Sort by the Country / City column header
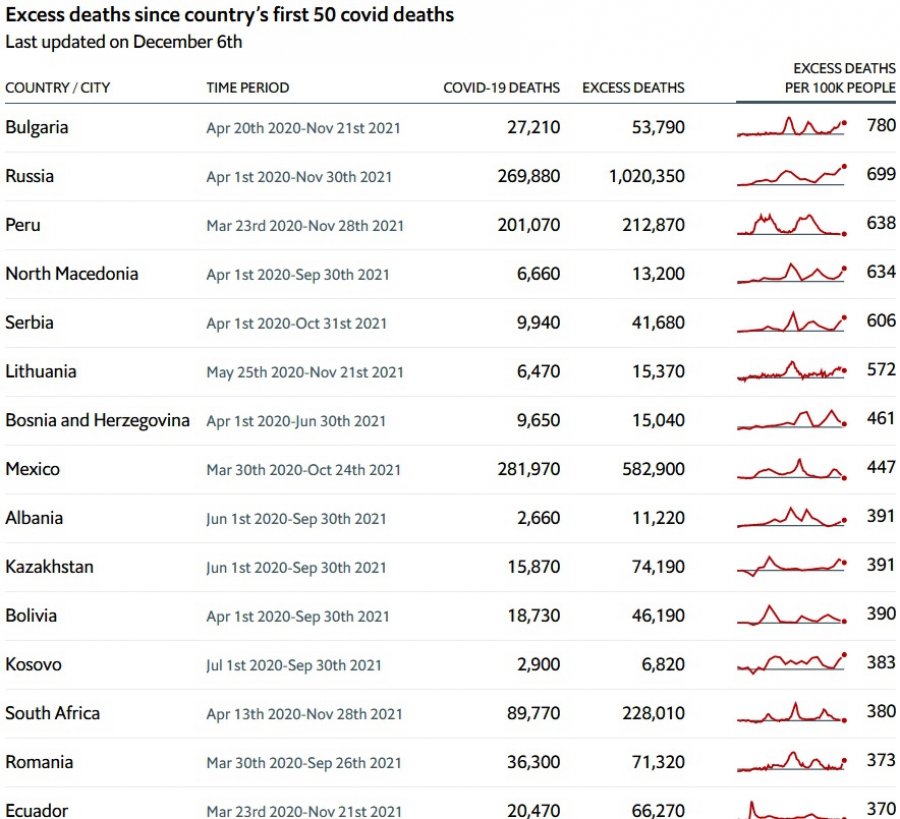900x819 pixels. tap(57, 88)
